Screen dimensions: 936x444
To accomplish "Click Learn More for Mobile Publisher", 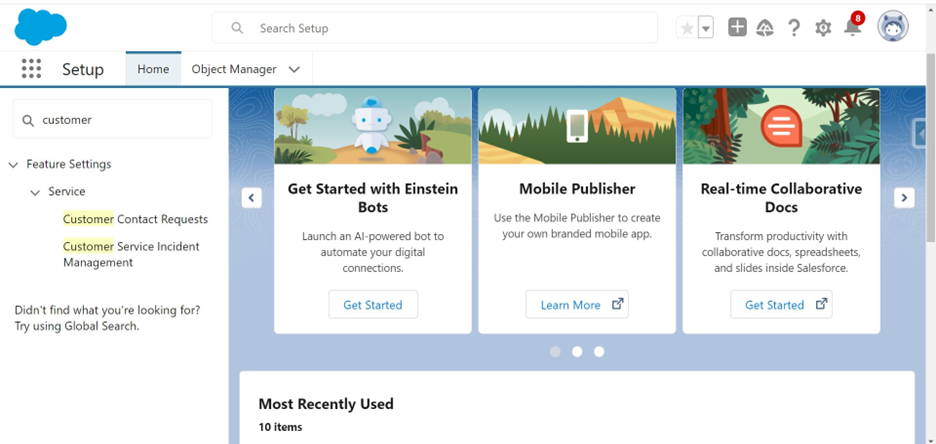I will click(577, 304).
